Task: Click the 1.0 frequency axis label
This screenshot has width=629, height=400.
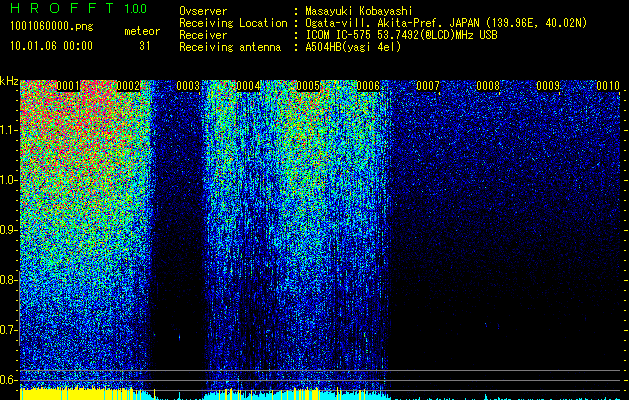Action: pos(8,180)
